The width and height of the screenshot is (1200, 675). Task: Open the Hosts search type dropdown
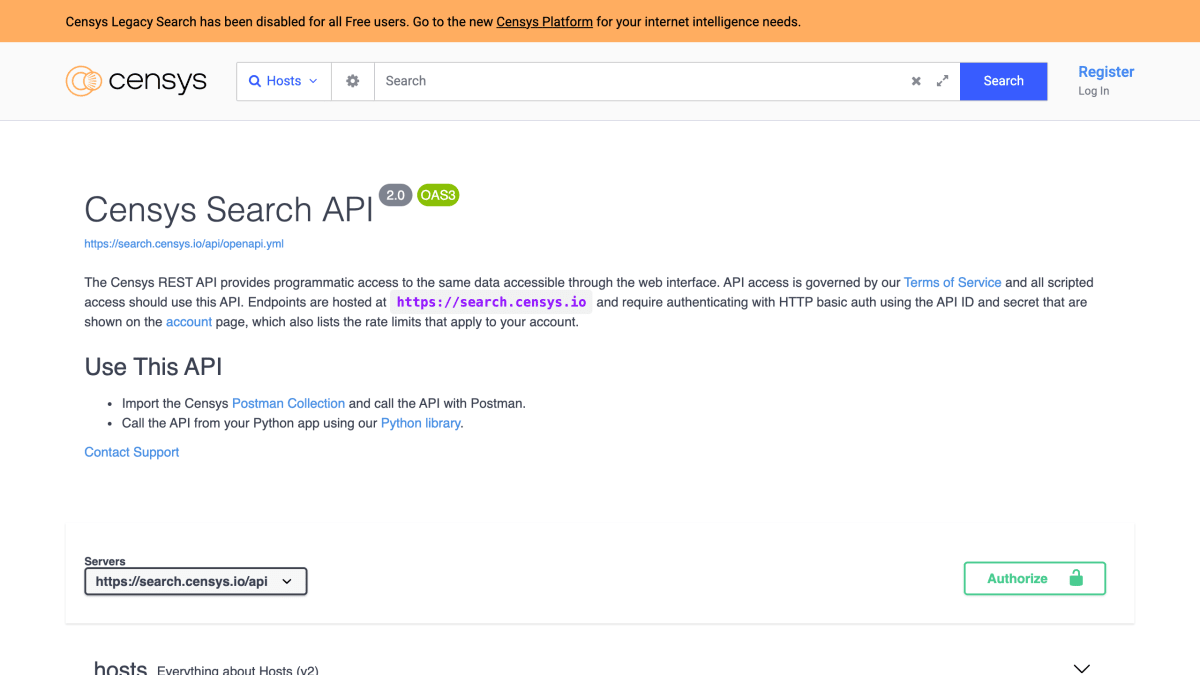coord(284,81)
